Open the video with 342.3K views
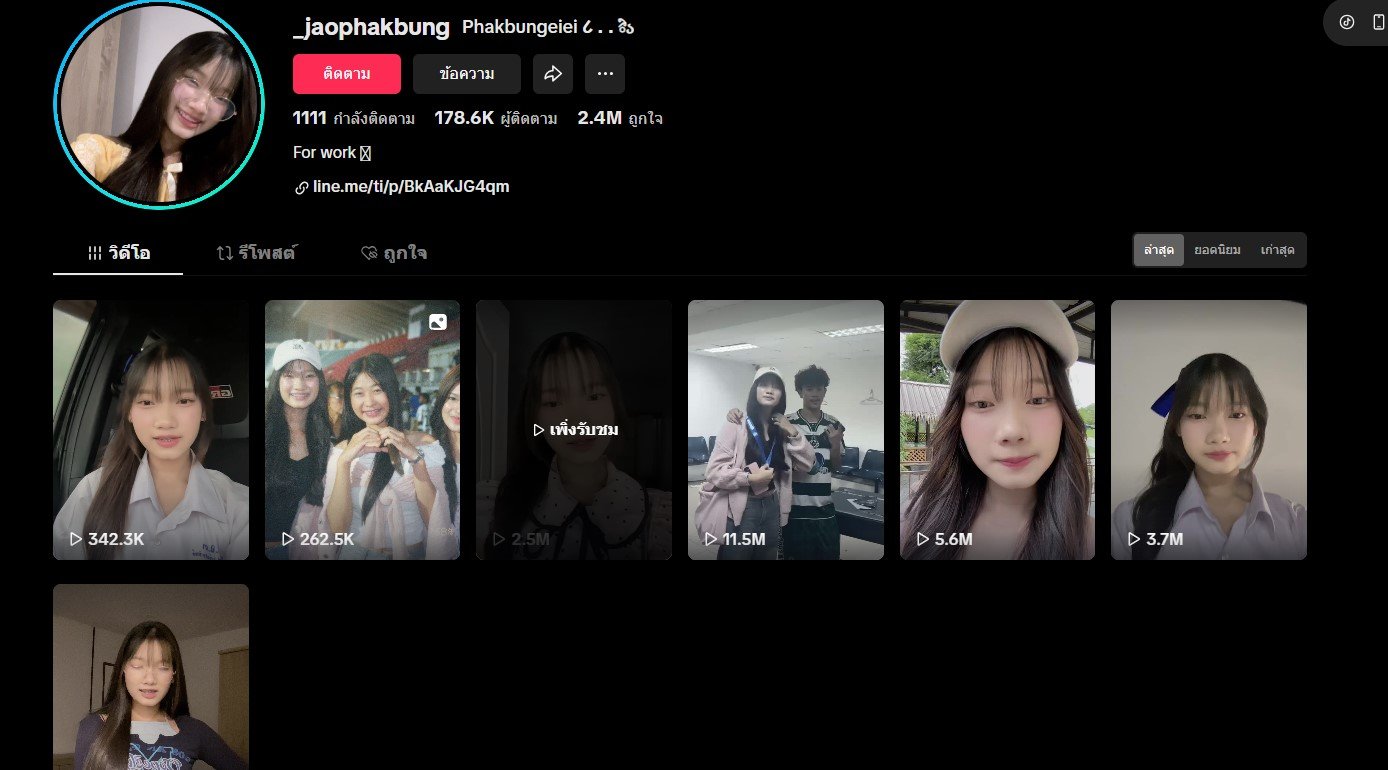The height and width of the screenshot is (770, 1388). tap(151, 430)
